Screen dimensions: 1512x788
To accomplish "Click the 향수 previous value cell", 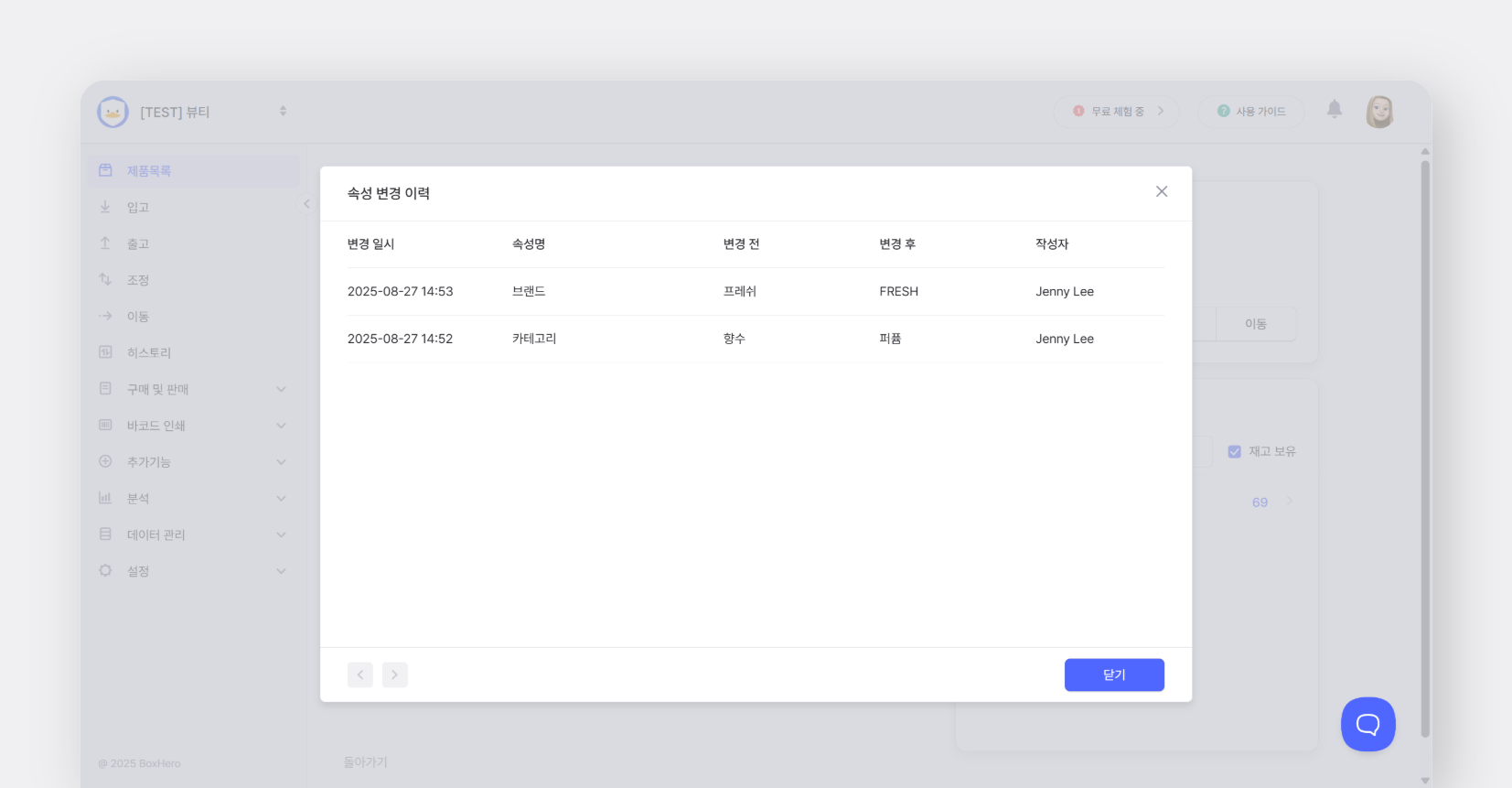I will pos(735,339).
